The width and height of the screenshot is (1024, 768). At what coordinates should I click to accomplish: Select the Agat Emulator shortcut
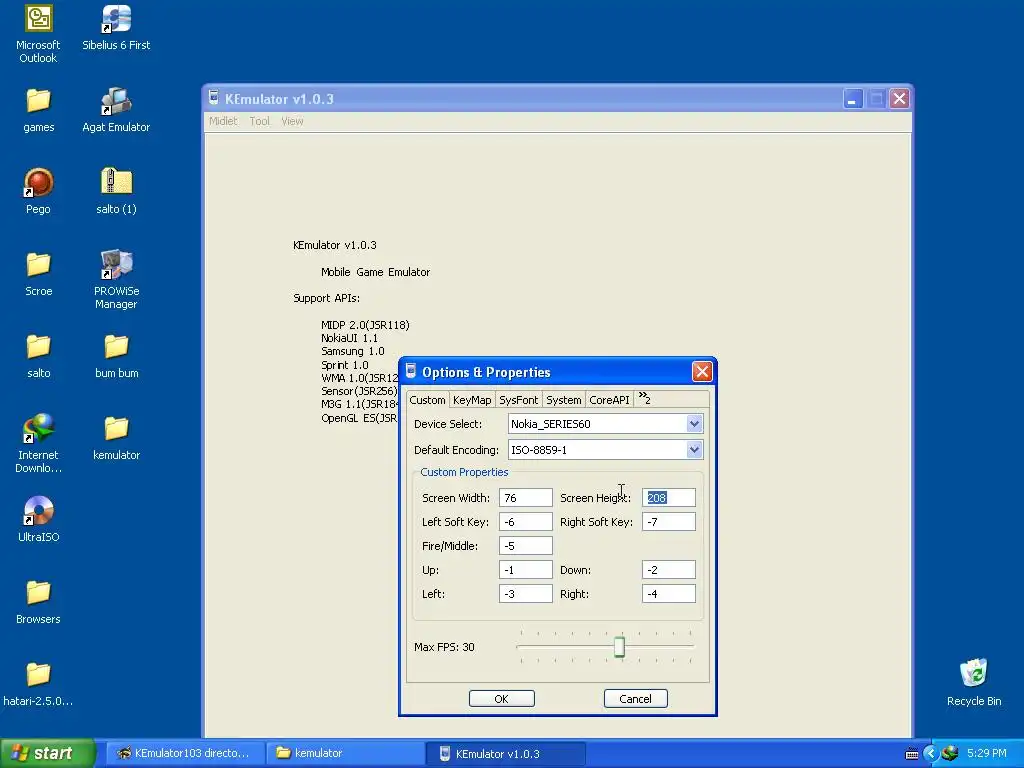(116, 101)
